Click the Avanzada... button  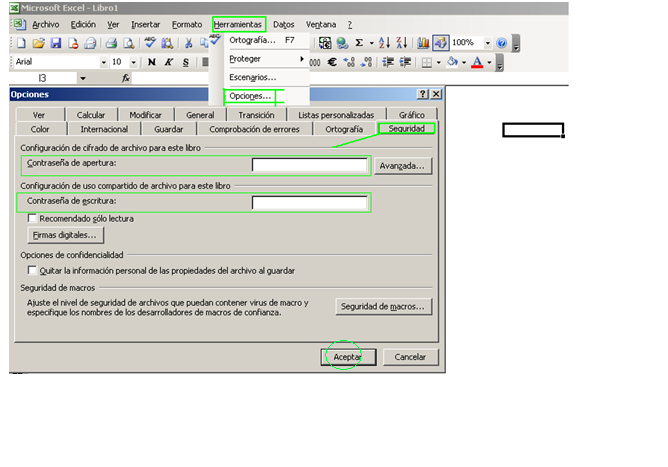(x=402, y=166)
